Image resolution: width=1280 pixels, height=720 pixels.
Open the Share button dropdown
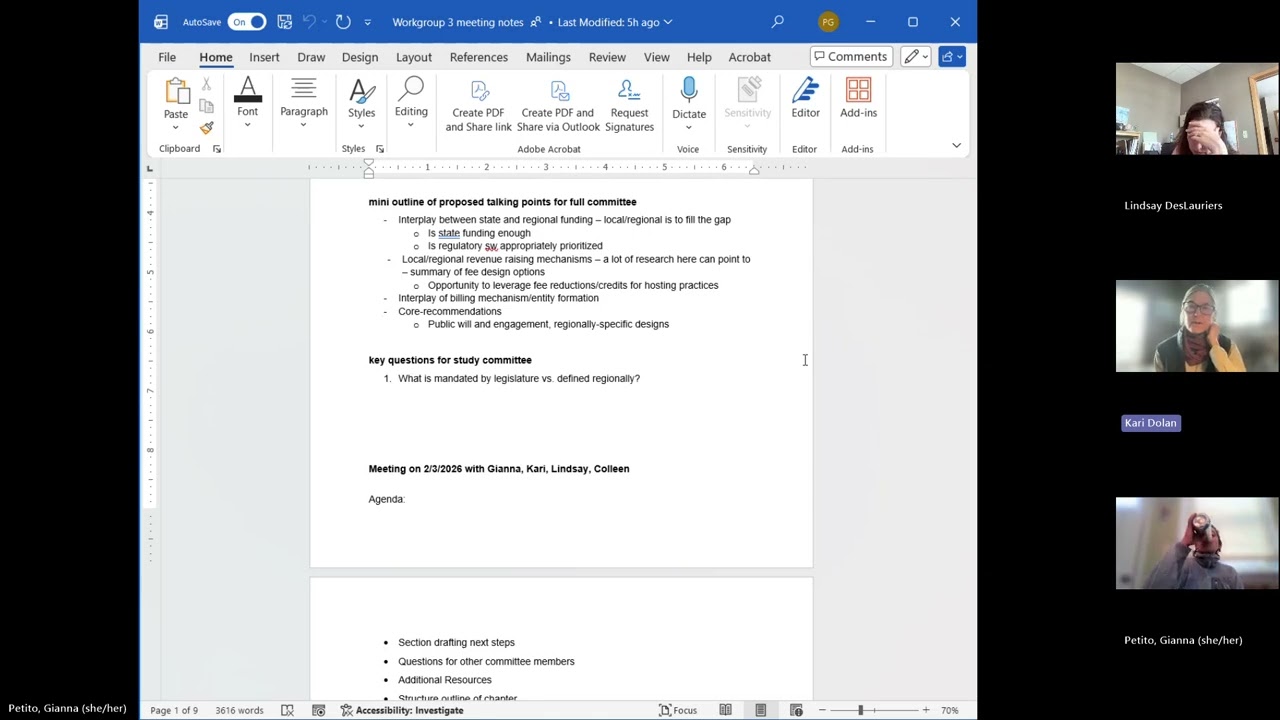[x=952, y=57]
